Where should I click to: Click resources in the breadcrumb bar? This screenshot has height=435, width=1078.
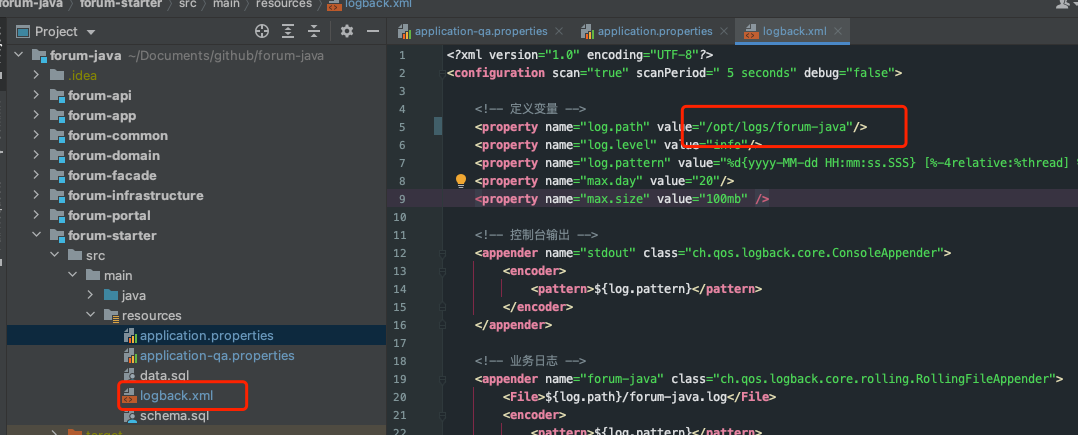[283, 4]
